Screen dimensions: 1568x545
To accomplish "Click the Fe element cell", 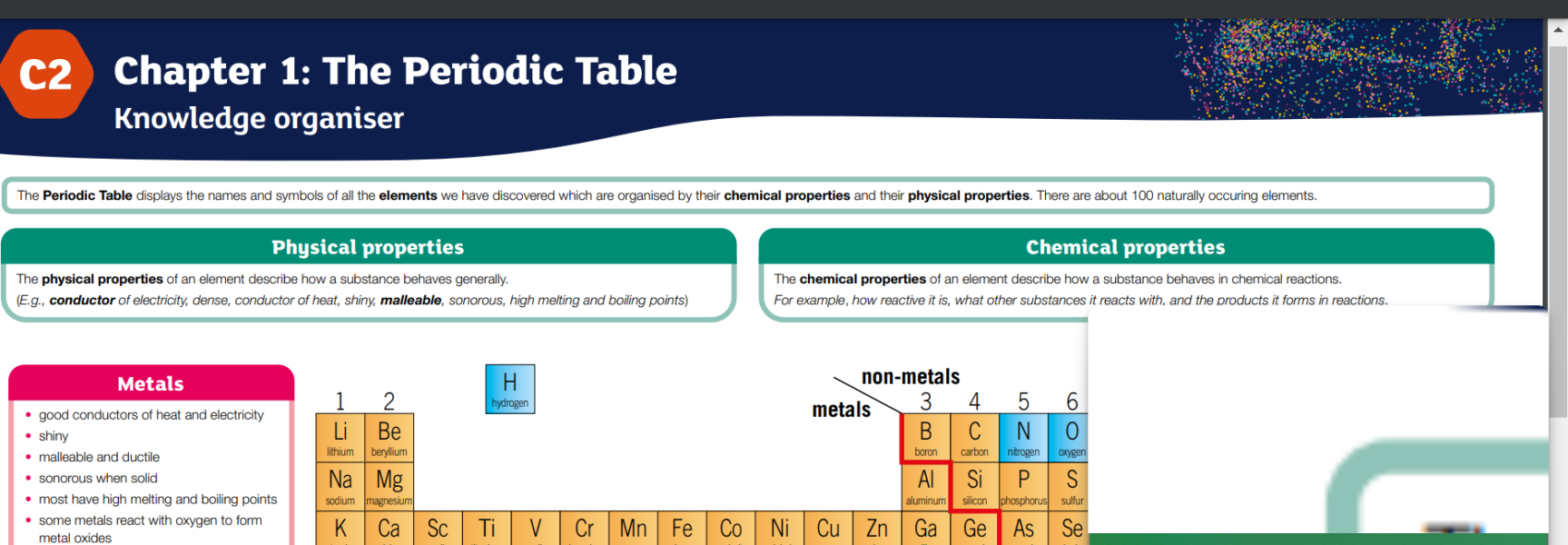I will [x=682, y=528].
